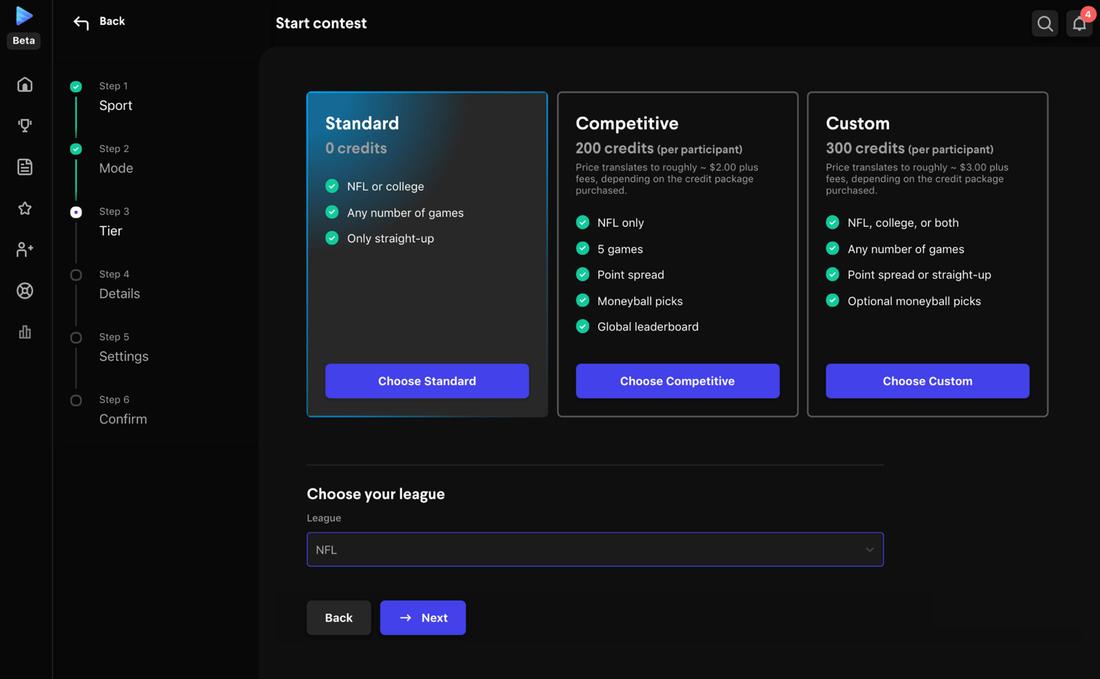The height and width of the screenshot is (679, 1100).
Task: Click Choose Competitive button
Action: [677, 380]
